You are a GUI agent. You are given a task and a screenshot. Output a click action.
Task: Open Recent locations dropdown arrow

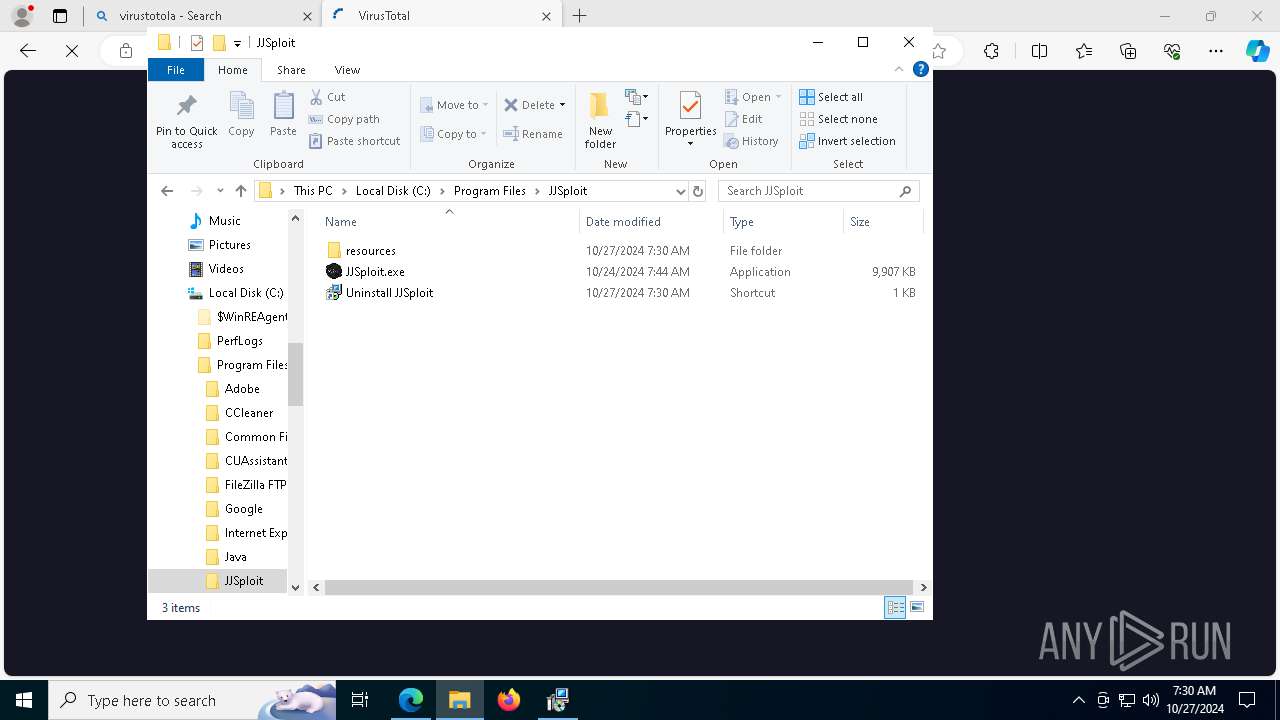[x=220, y=191]
